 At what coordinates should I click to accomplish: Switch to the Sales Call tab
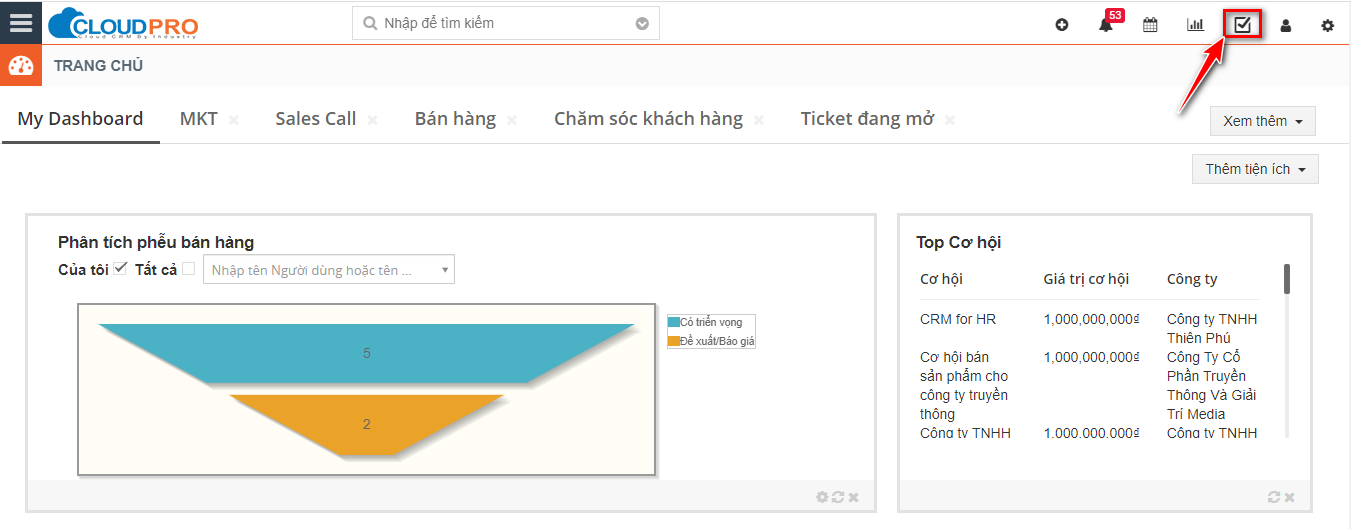pos(315,119)
